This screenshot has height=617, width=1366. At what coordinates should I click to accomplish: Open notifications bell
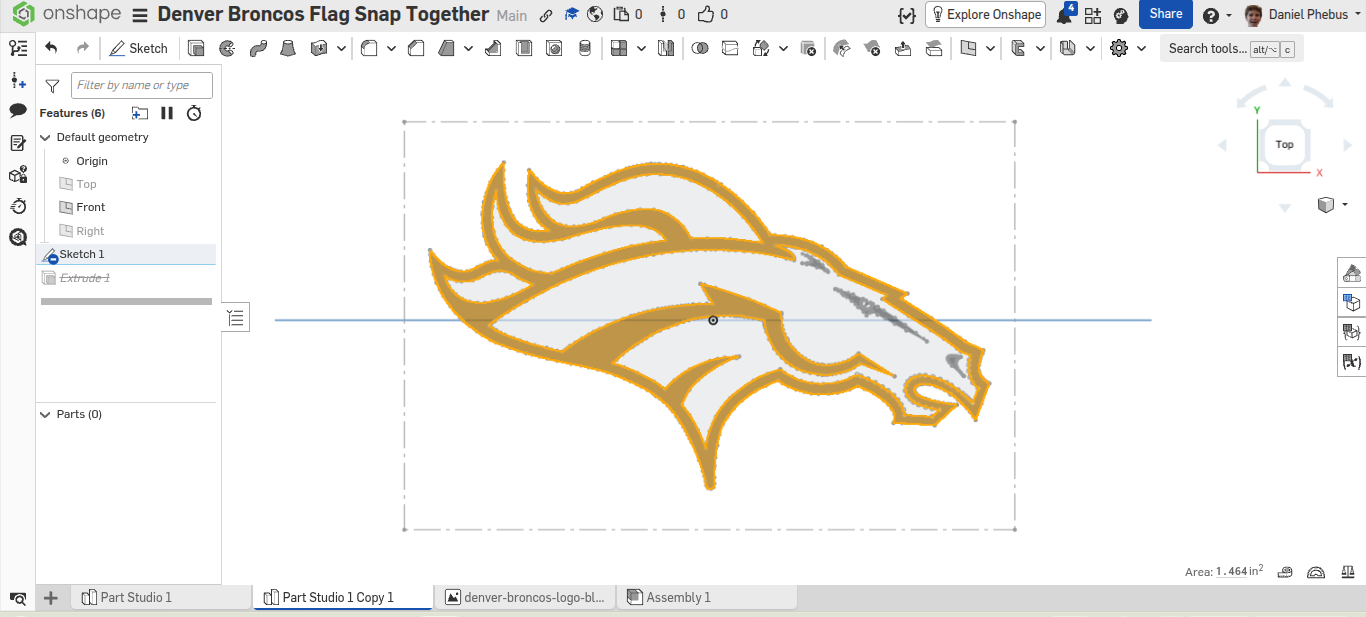(x=1066, y=15)
